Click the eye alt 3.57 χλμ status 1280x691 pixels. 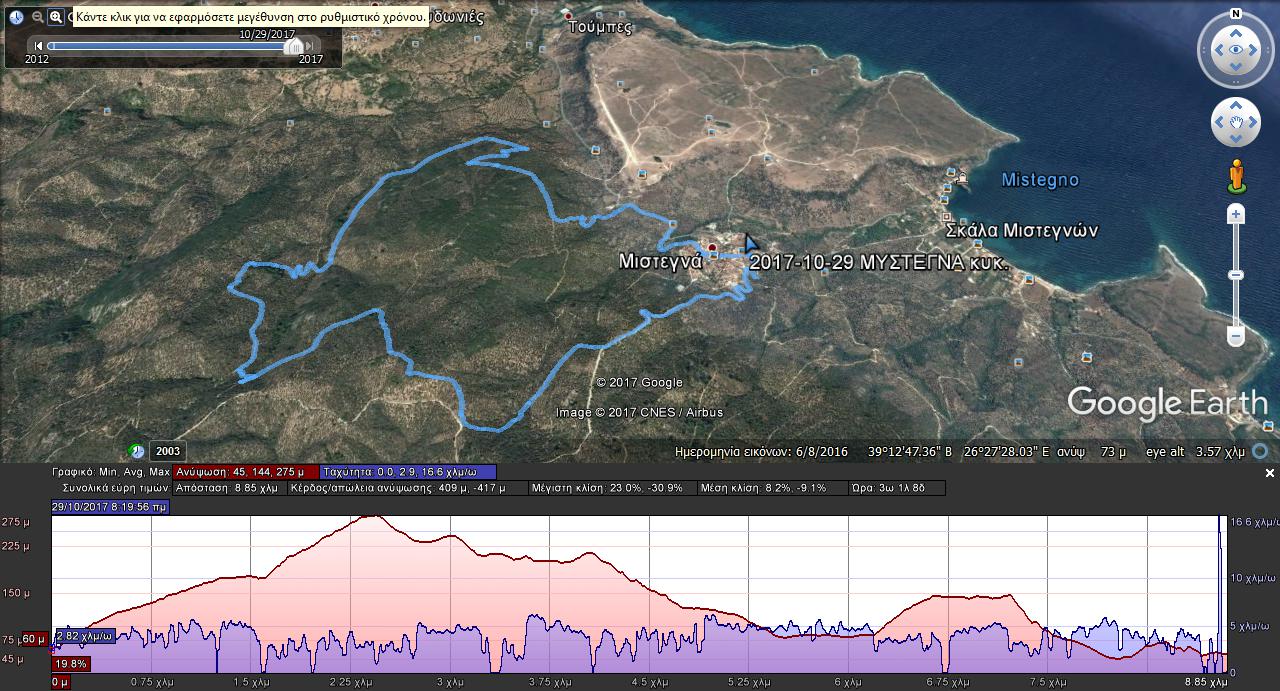click(x=1195, y=452)
